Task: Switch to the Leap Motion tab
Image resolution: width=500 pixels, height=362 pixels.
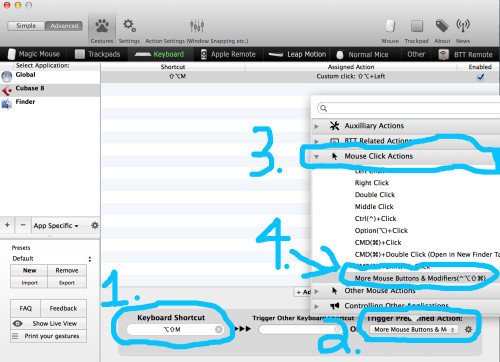Action: (x=297, y=54)
